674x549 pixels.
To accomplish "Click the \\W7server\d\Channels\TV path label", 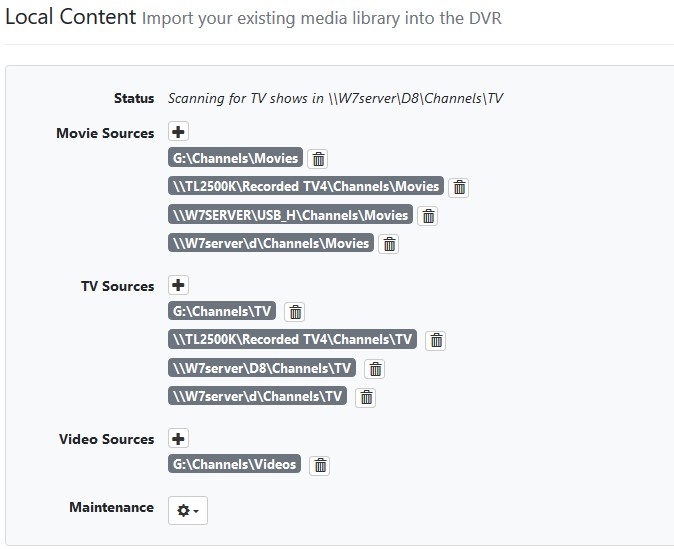I will point(259,396).
